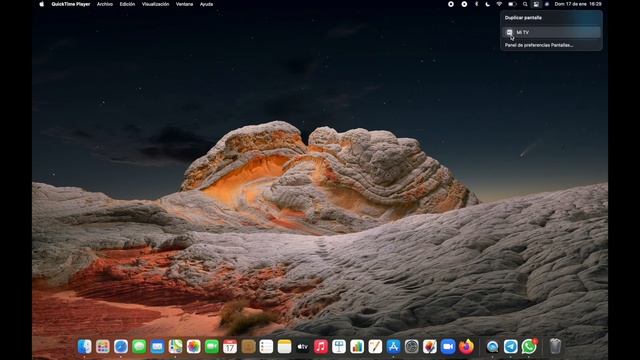Select Mi TV in screen mirroring menu
640x360 pixels.
551,32
